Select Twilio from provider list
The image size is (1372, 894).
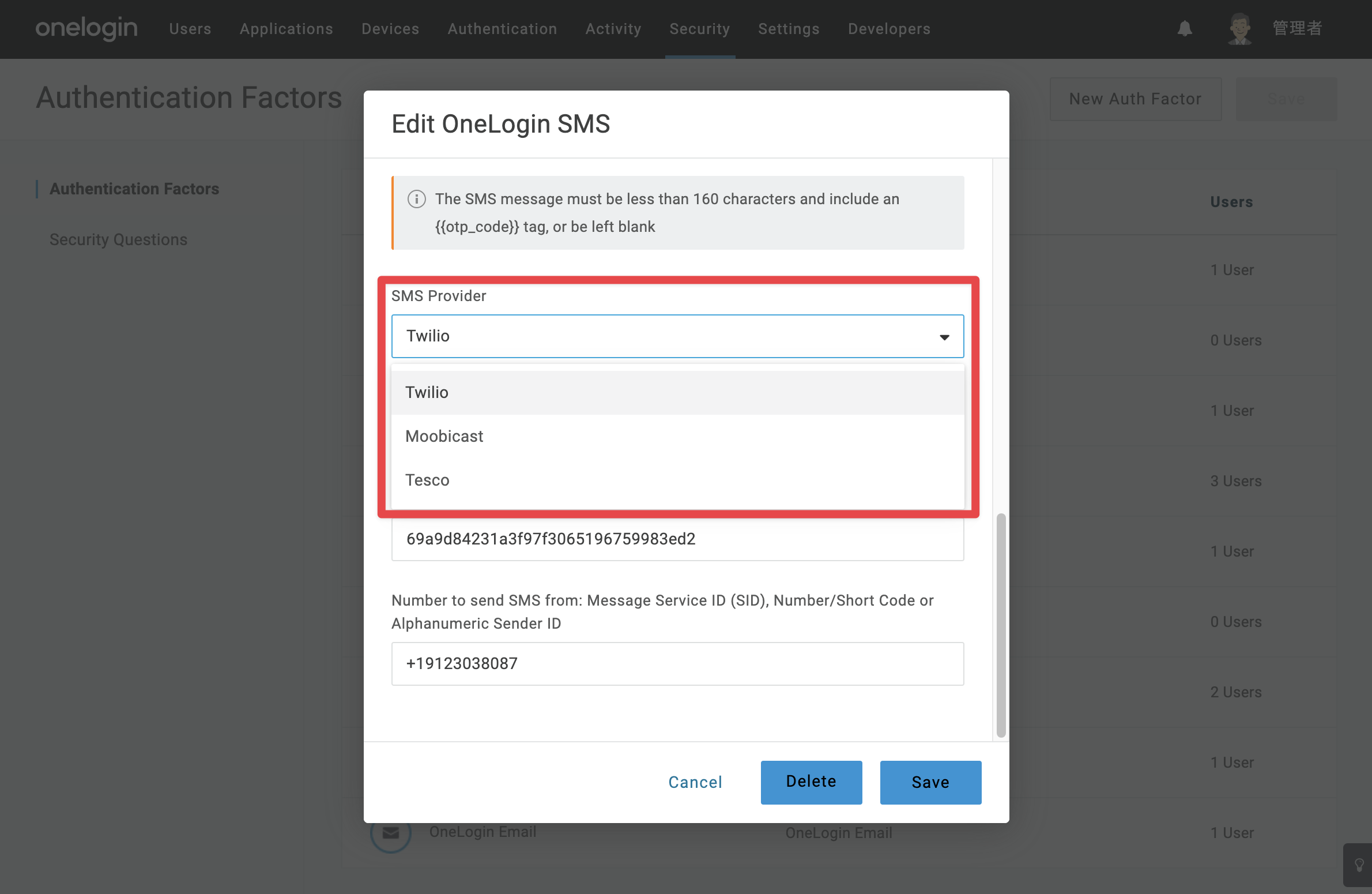point(677,392)
